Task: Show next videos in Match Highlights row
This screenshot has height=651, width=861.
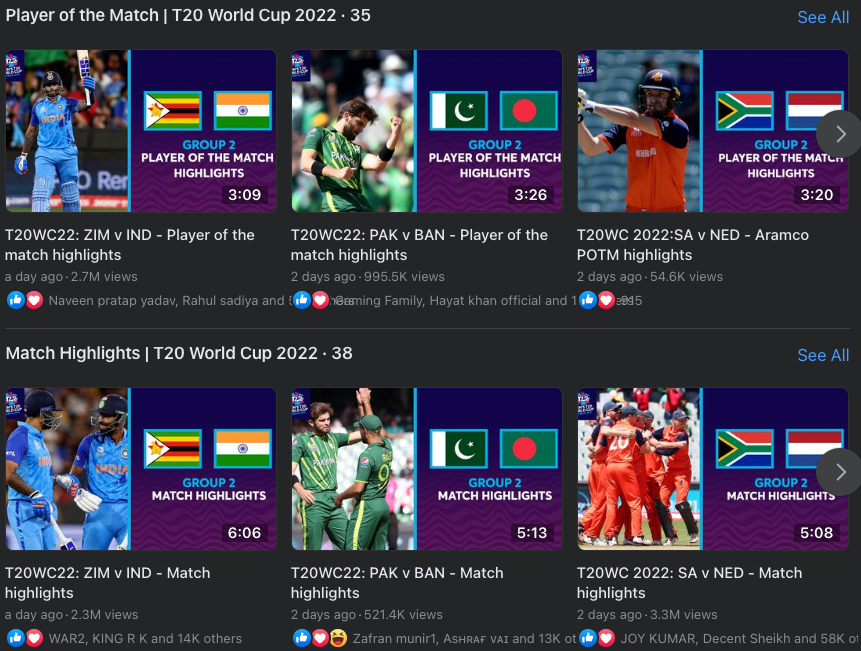Action: (x=840, y=472)
